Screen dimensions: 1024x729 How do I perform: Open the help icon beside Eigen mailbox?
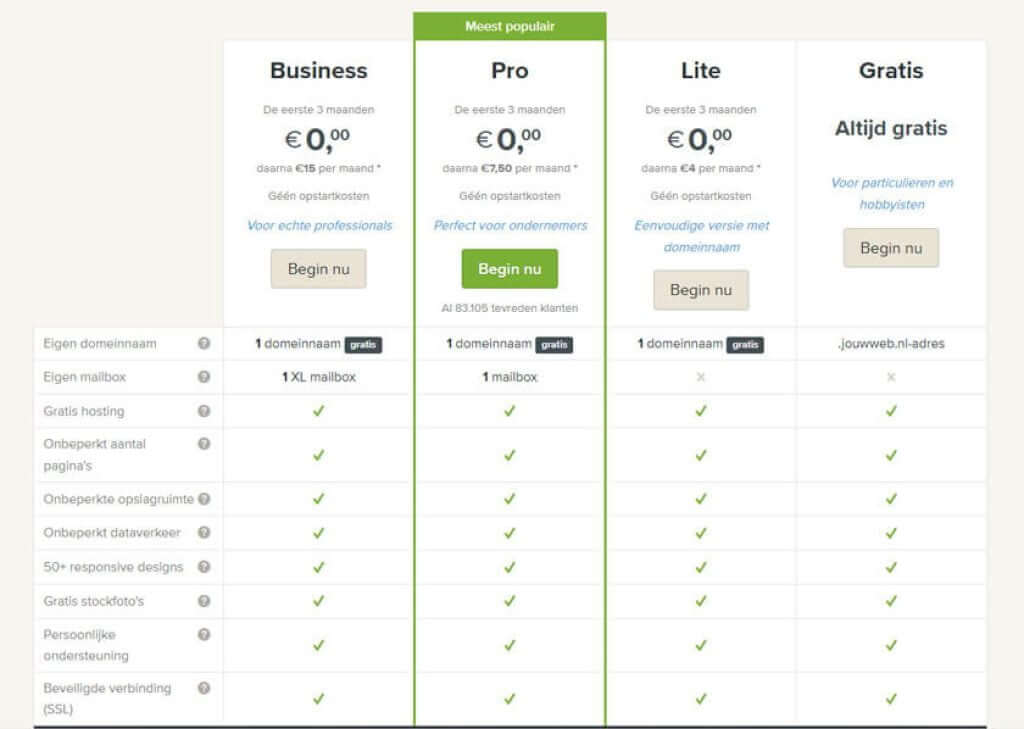[204, 377]
